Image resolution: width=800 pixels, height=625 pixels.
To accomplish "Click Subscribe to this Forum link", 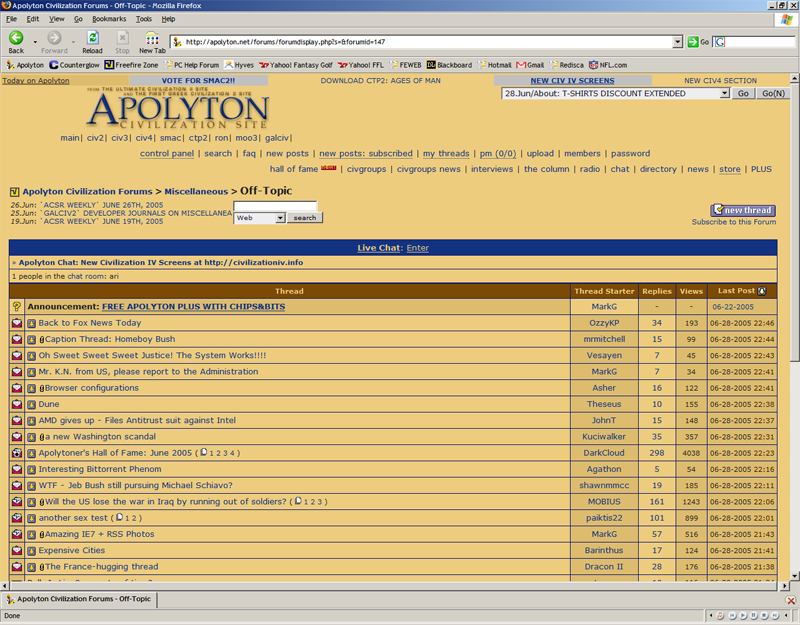I will 734,222.
